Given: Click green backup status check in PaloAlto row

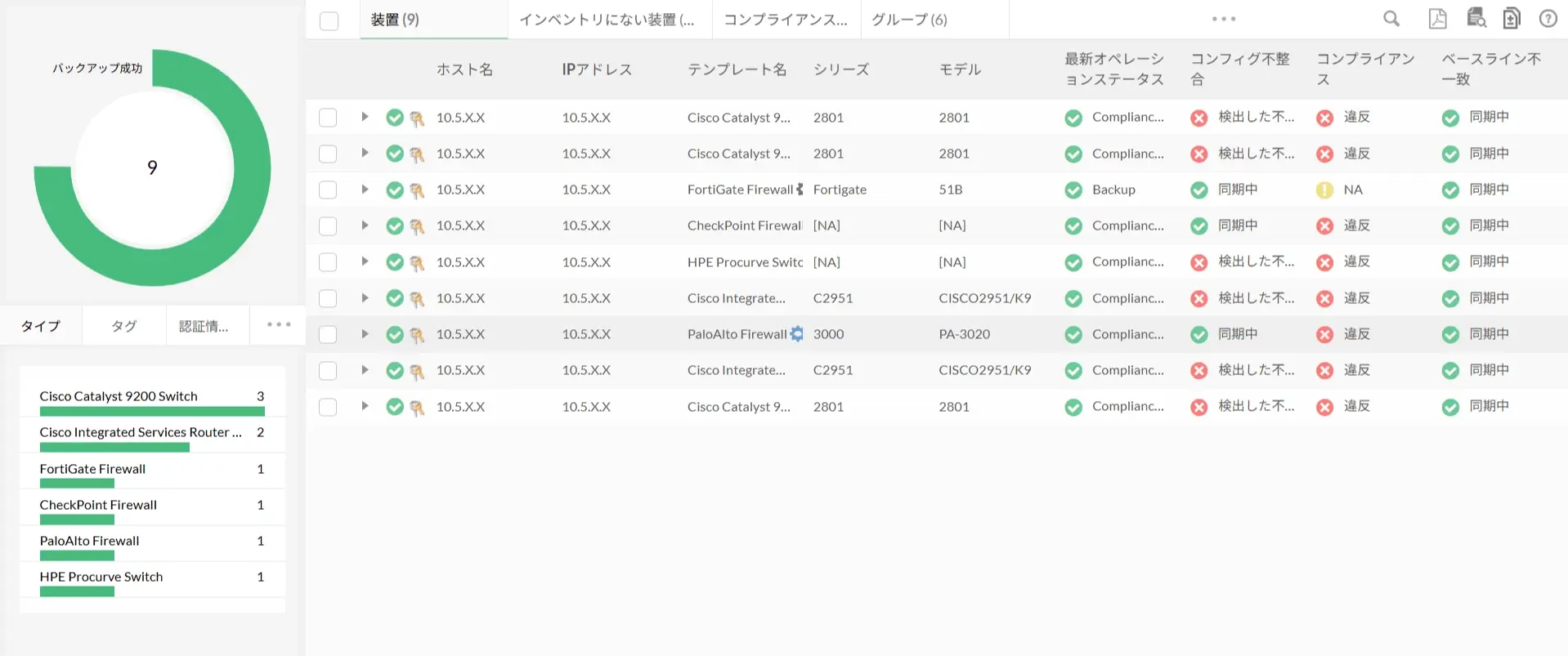Looking at the screenshot, I should (395, 334).
